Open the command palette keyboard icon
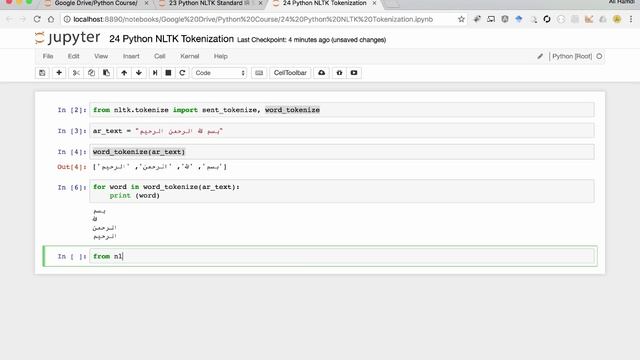This screenshot has width=640, height=360. click(259, 73)
